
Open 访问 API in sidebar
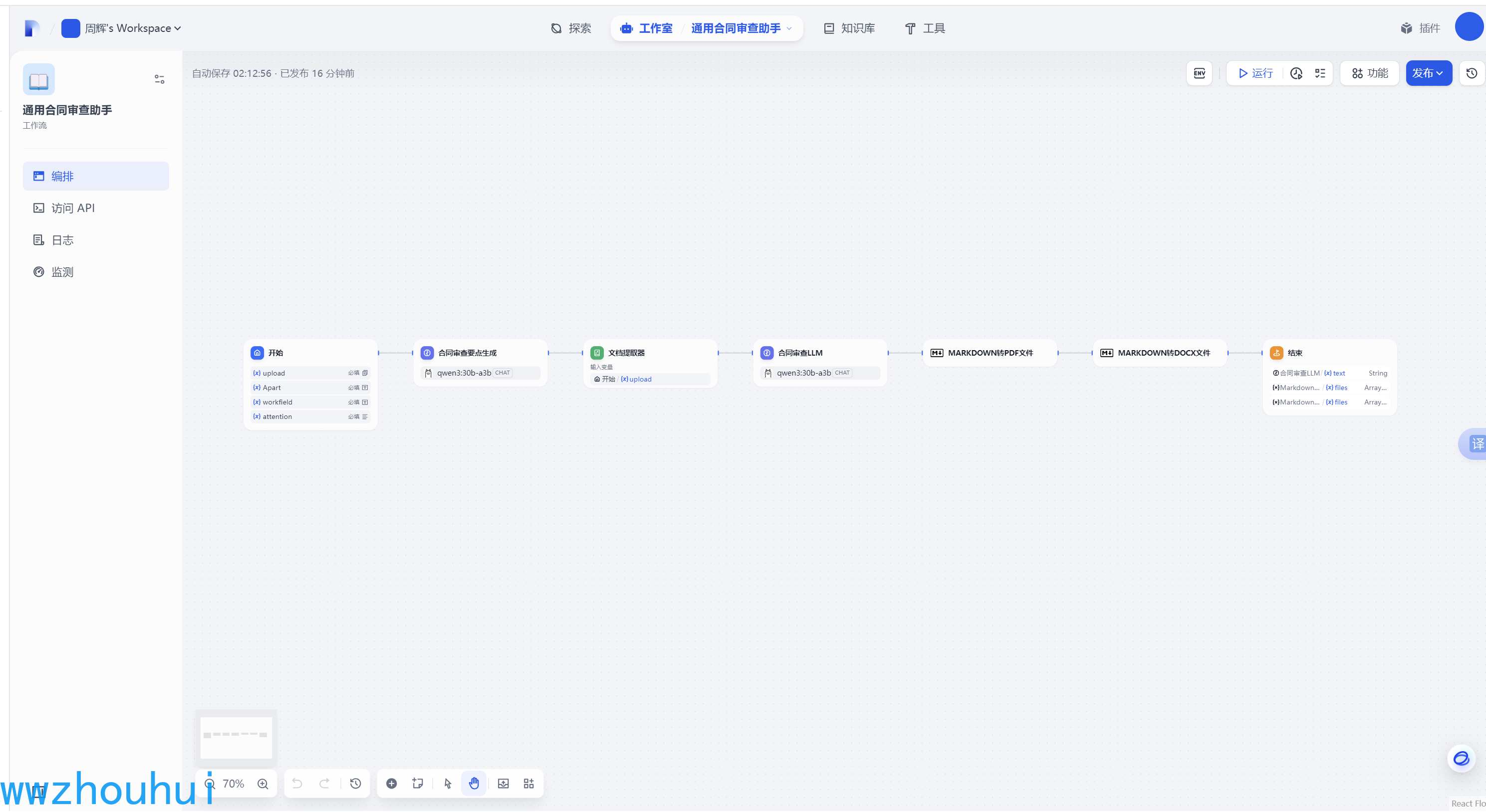(73, 208)
